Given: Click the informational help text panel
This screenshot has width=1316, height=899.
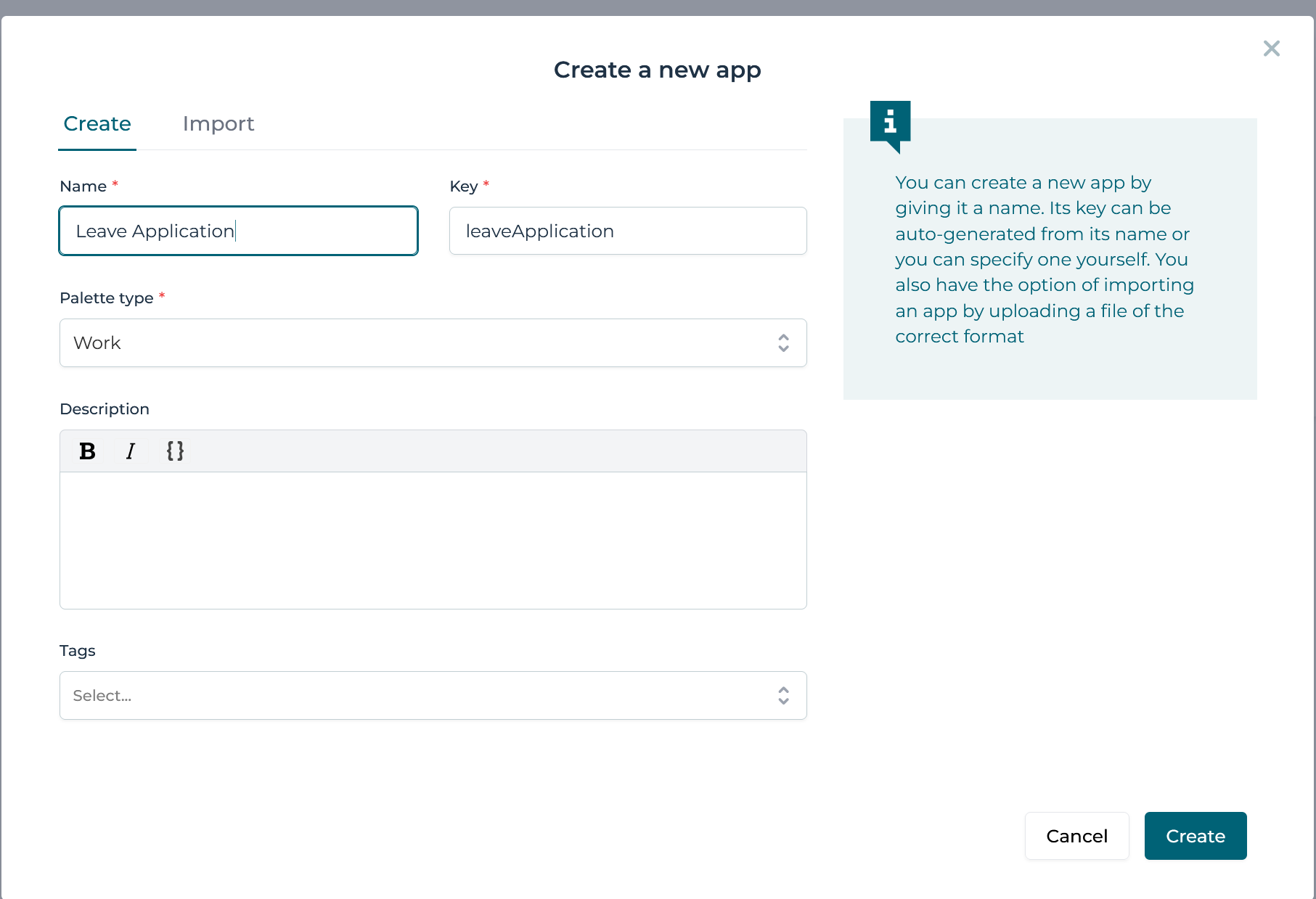Looking at the screenshot, I should [x=1050, y=259].
